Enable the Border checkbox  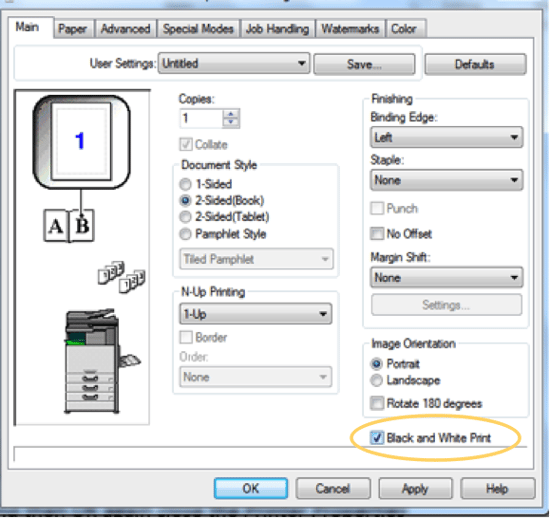click(186, 337)
